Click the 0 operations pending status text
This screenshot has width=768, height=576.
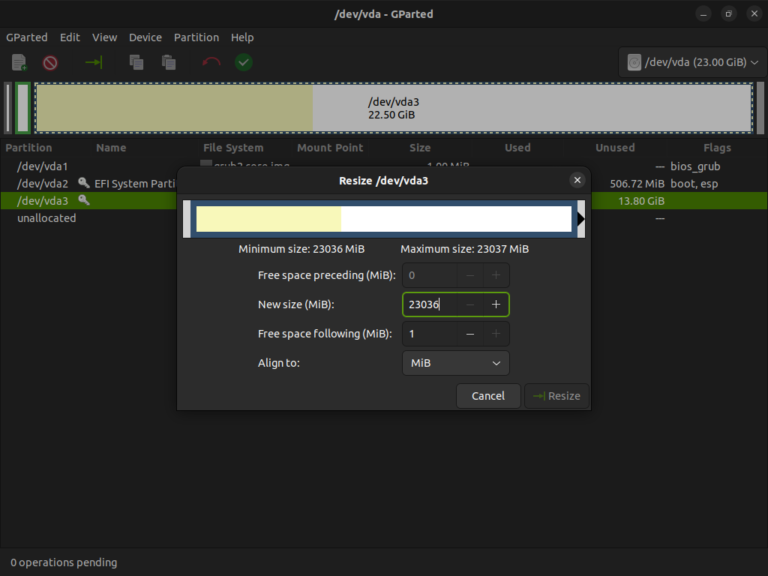pos(64,562)
